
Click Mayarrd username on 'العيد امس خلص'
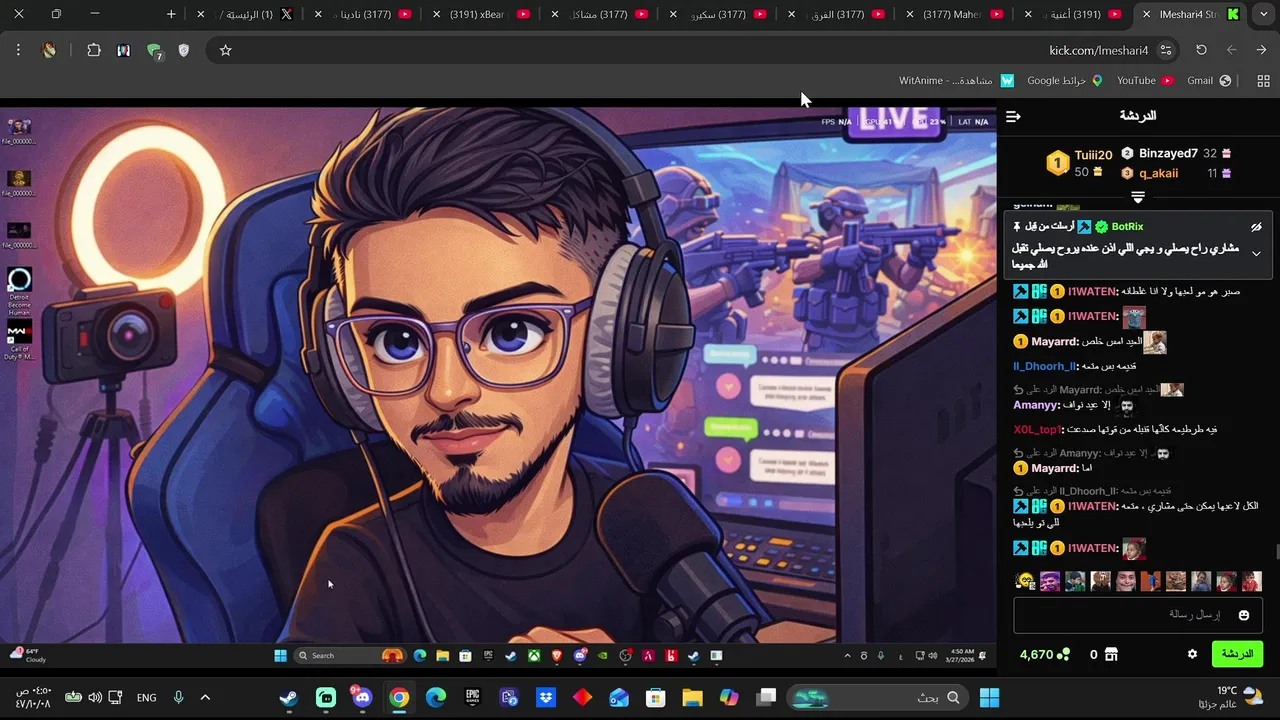tap(1054, 342)
